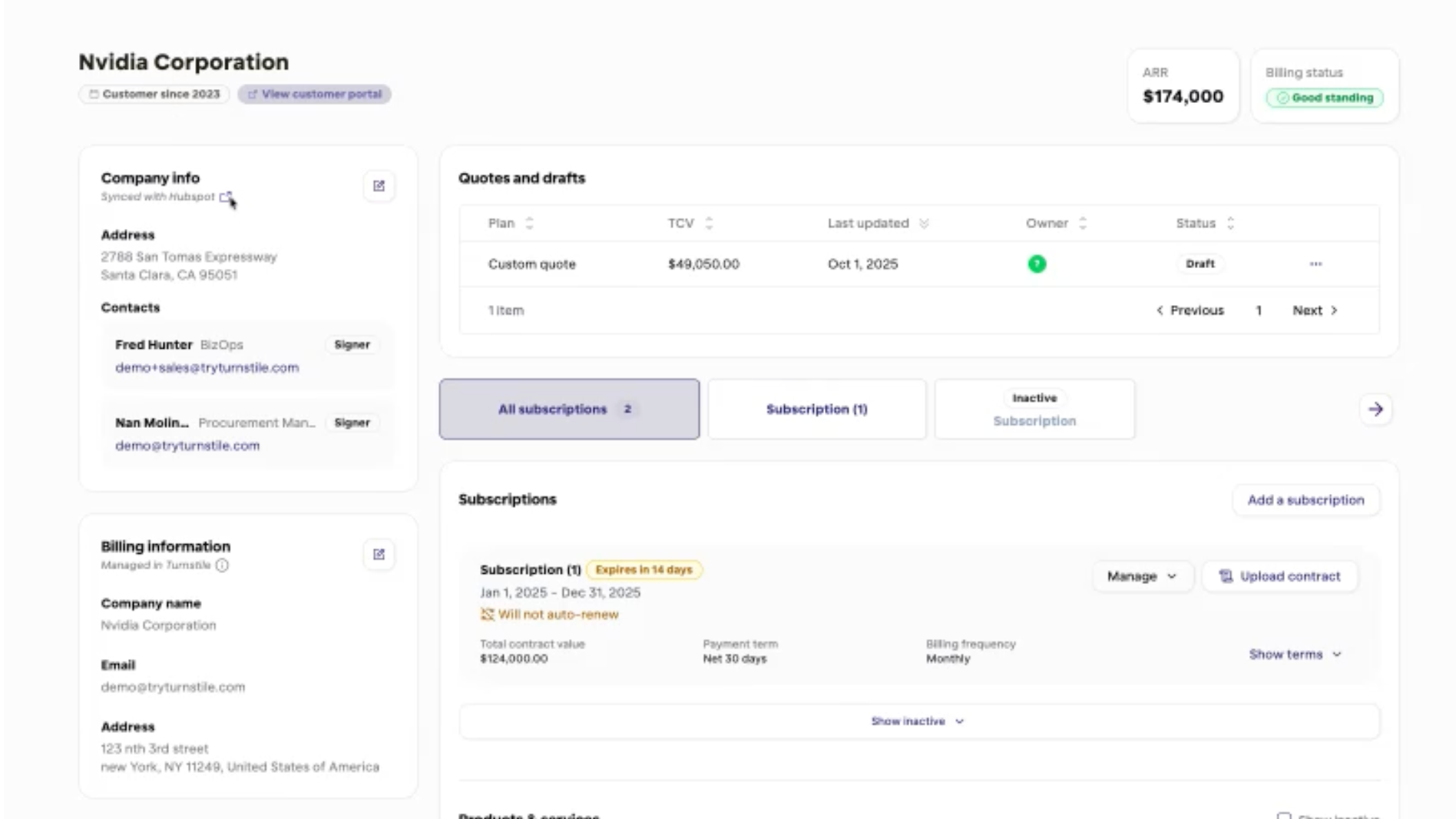Click the $174,000 ARR value
This screenshot has width=1456, height=819.
click(x=1183, y=97)
